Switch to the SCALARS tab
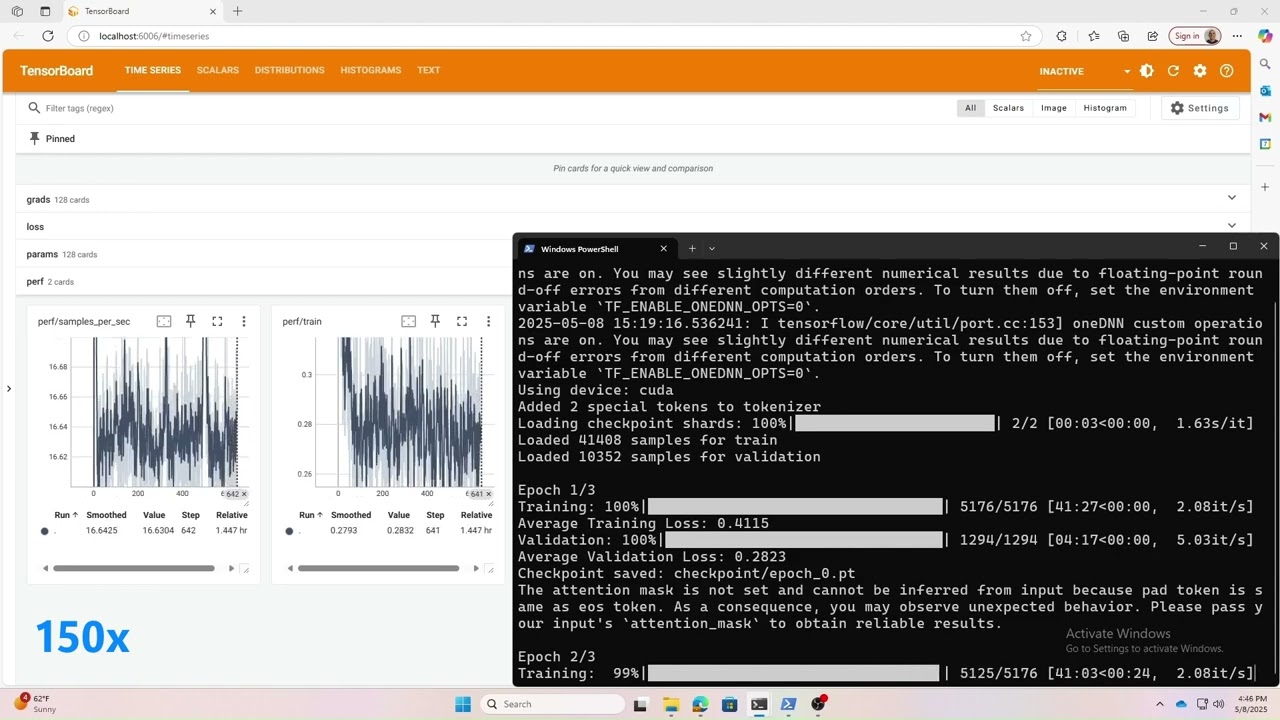This screenshot has width=1280, height=720. 217,70
